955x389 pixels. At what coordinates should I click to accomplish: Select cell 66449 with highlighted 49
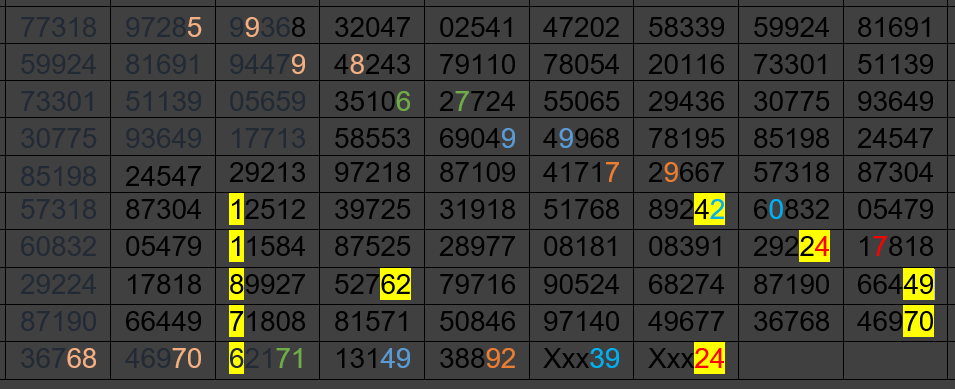coord(895,286)
